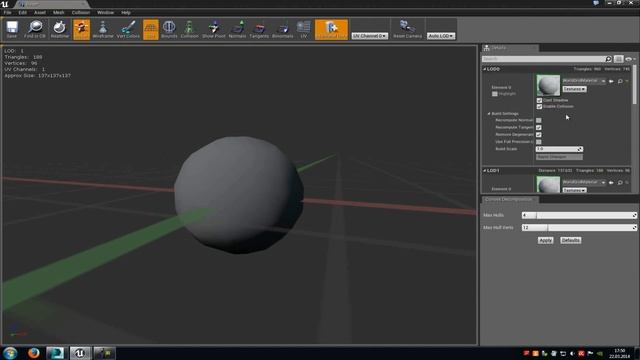Screen dimensions: 640x360
Task: Display vertex Normals
Action: (x=237, y=29)
